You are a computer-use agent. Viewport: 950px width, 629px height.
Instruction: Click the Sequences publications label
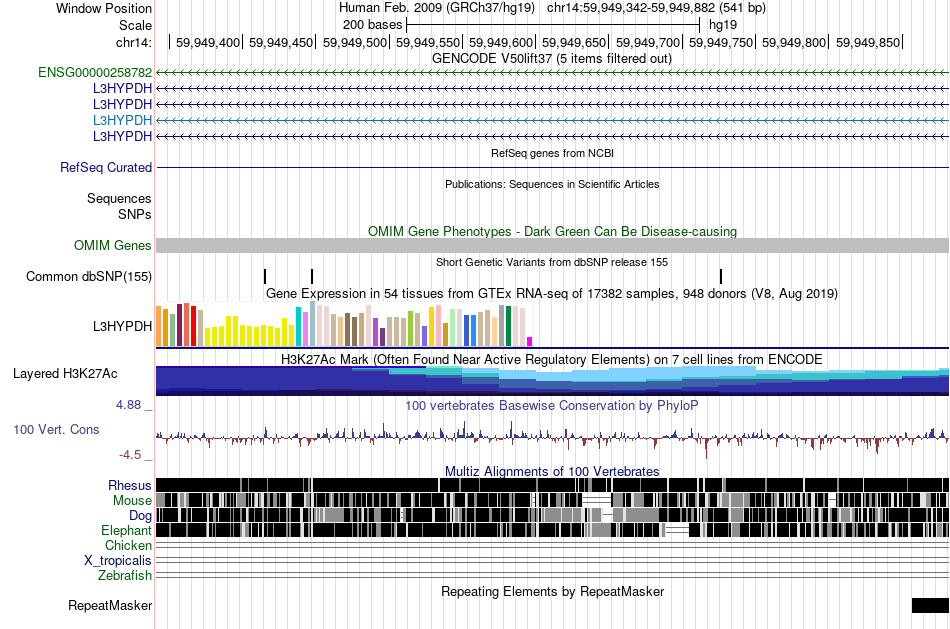[x=119, y=199]
